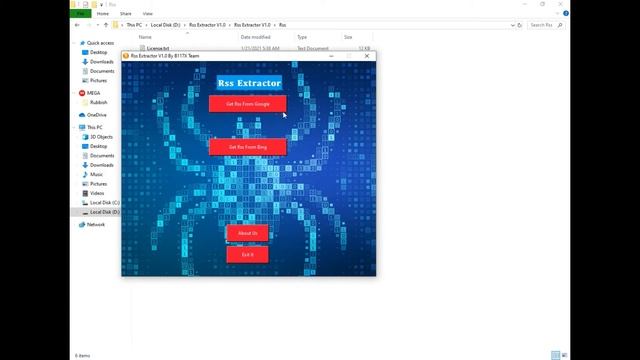Click the Get Rss From Bing button
The image size is (640, 360).
[248, 147]
